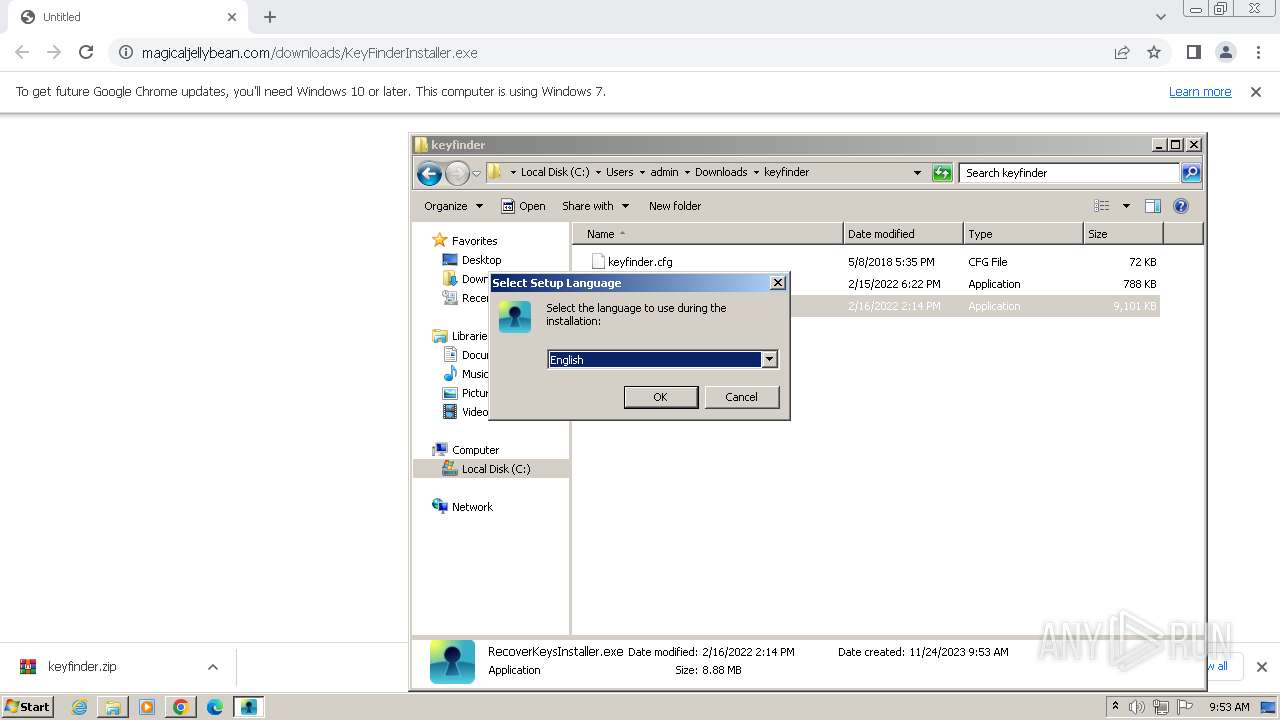Click the Learn more link
Screen dimensions: 1280x720
pyautogui.click(x=1200, y=92)
